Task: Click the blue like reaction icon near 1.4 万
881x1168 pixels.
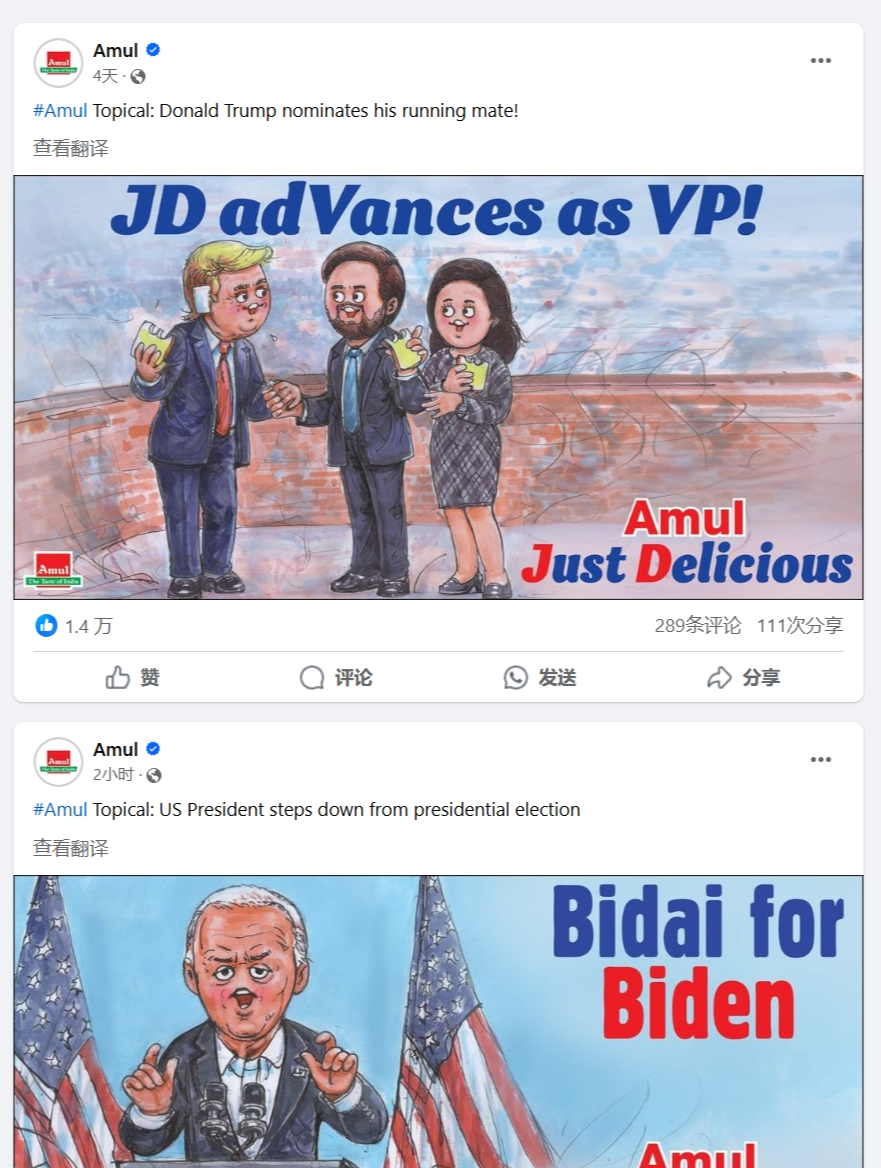Action: [x=46, y=626]
